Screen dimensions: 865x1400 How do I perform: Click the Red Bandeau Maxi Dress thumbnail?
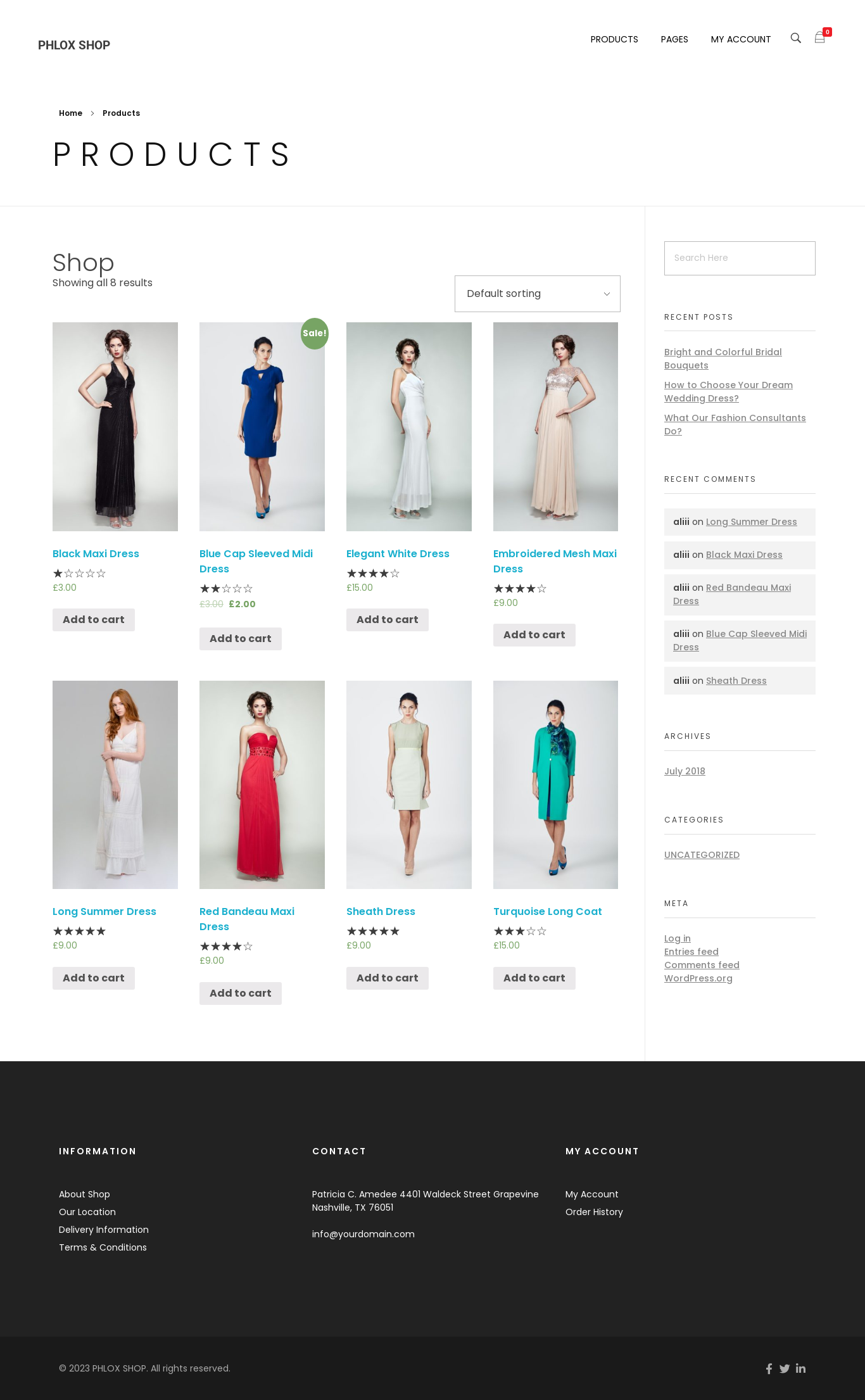(262, 785)
